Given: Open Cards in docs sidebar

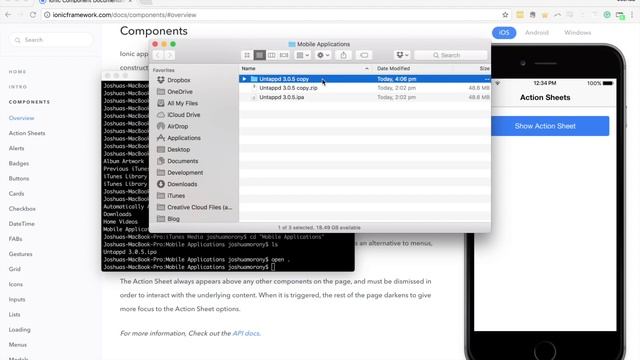Looking at the screenshot, I should click(16, 193).
